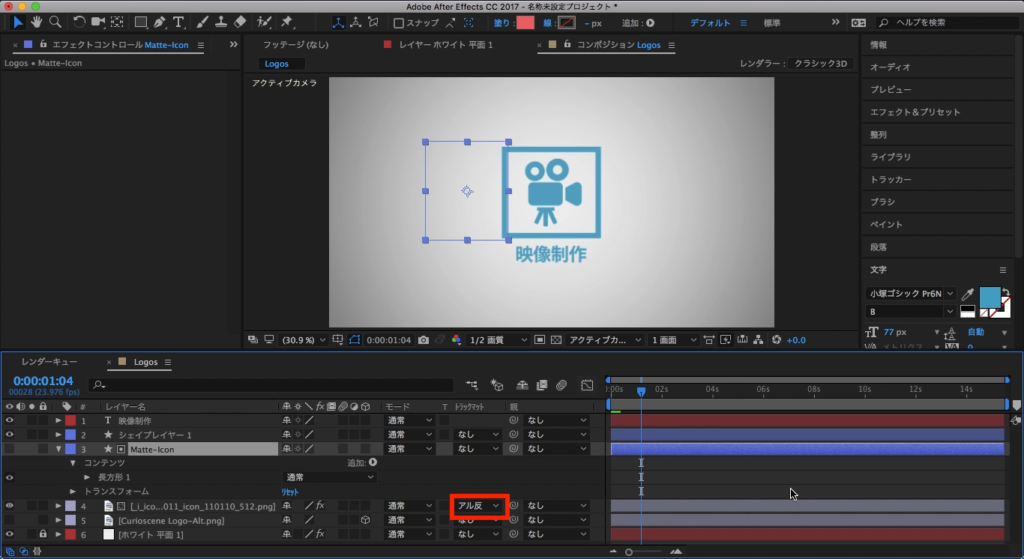Pick the horizontal Type tool

178,22
